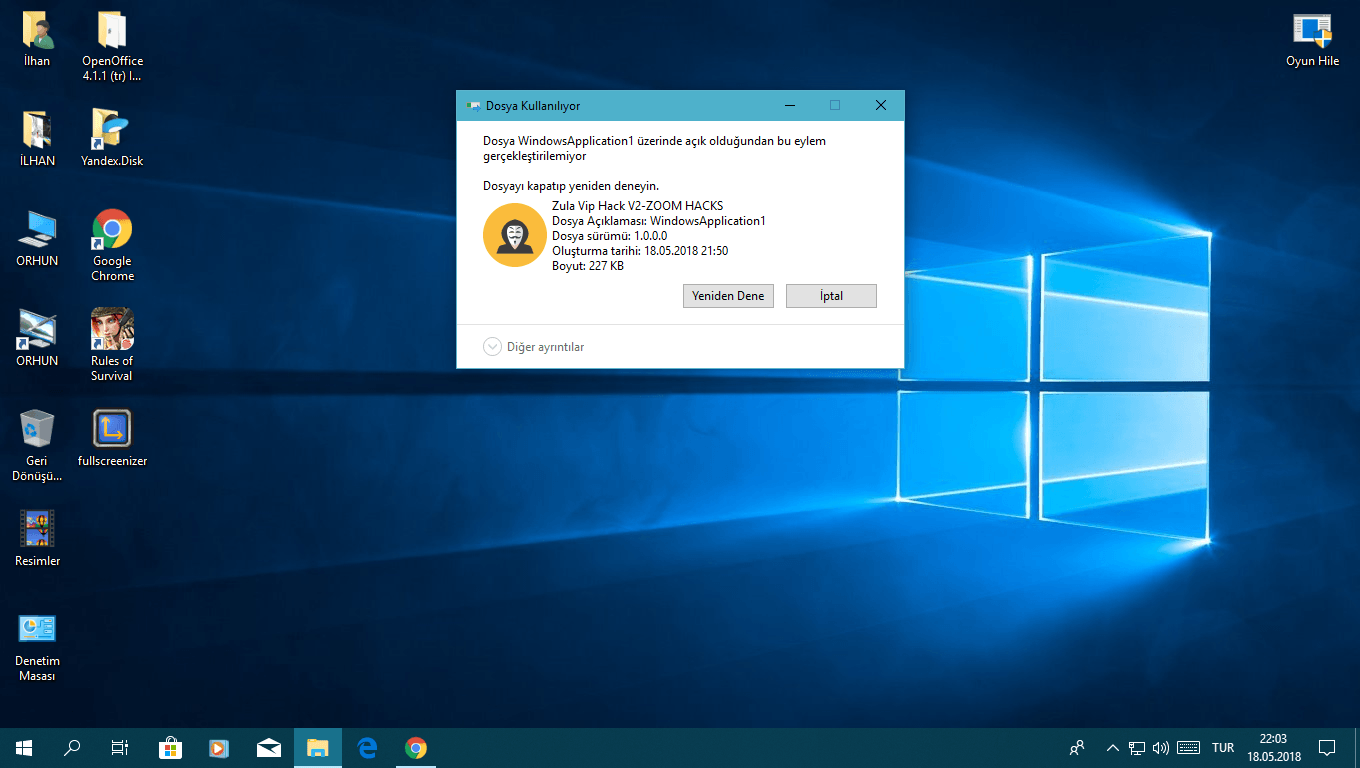Switch to File Explorer on the taskbar
Screen dimensions: 1360x768
(x=318, y=748)
